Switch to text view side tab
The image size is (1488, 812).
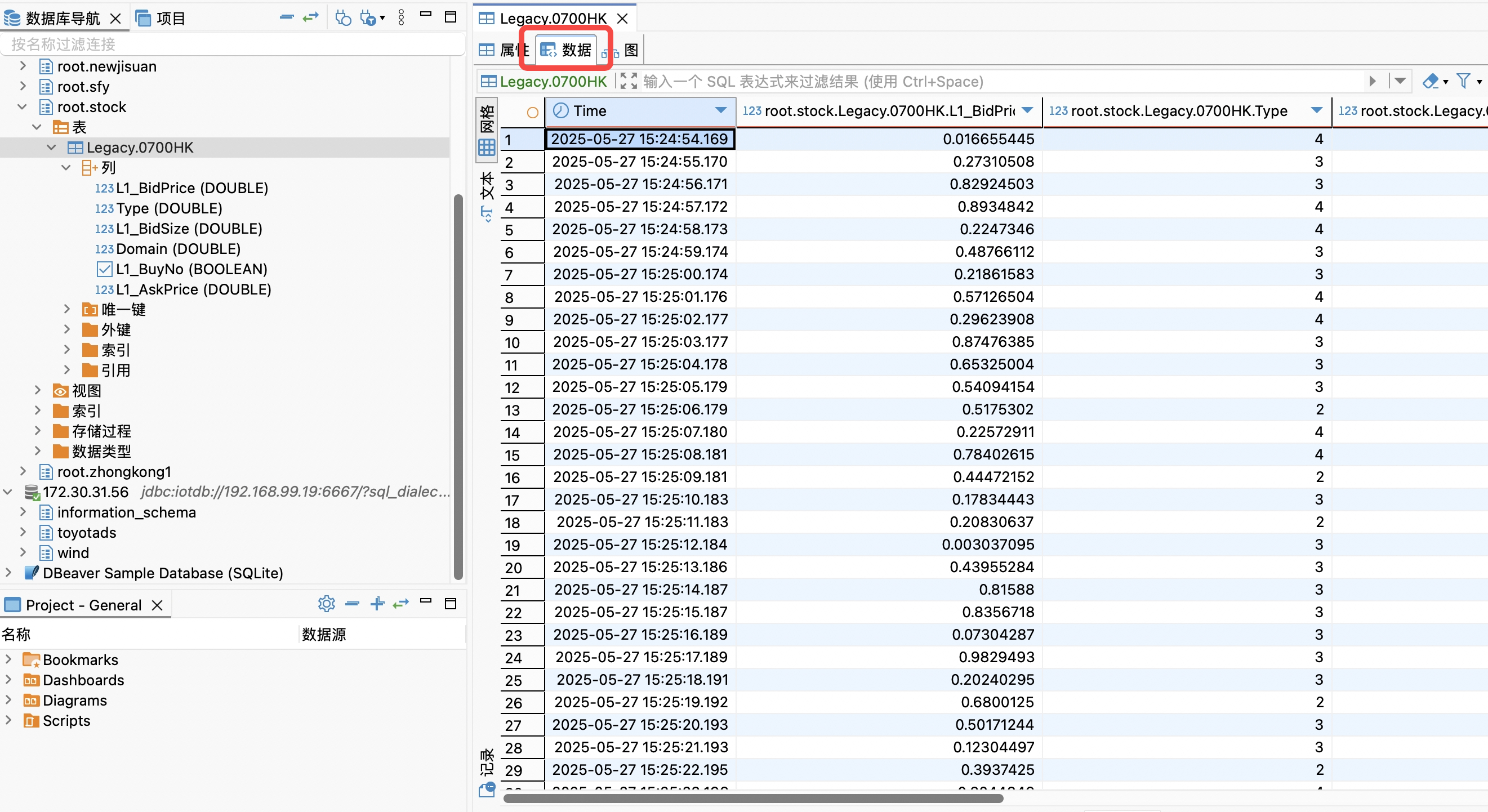point(487,194)
